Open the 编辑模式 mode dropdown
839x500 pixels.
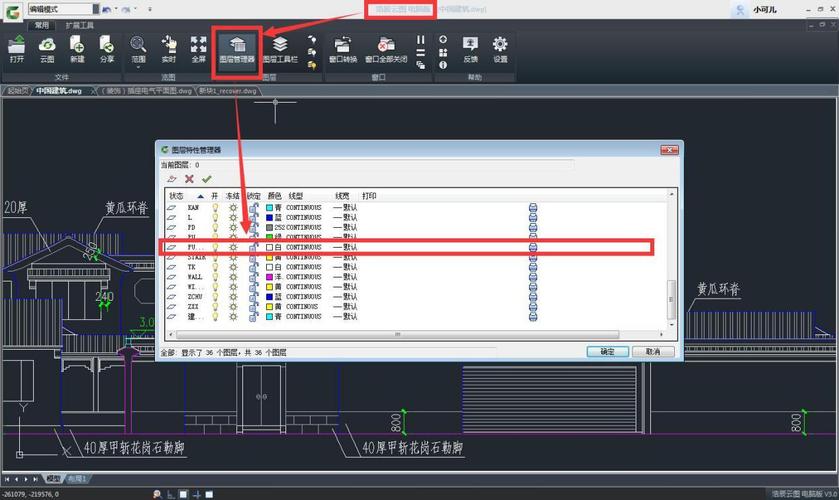tap(96, 9)
